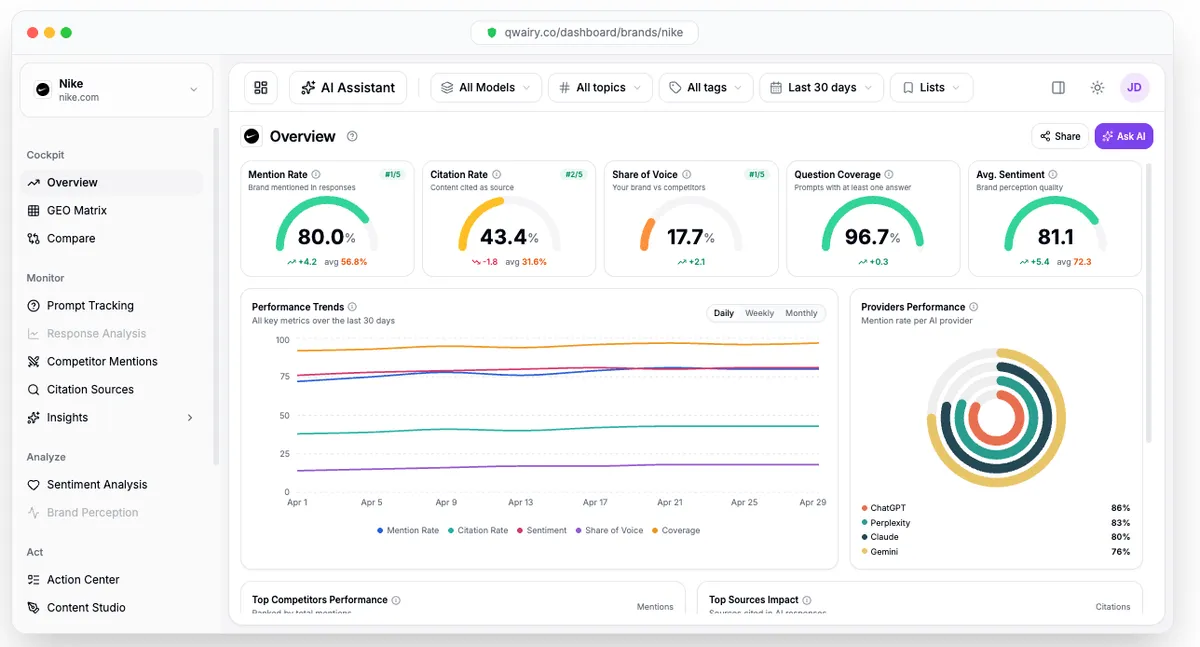The image size is (1200, 647).
Task: Switch theme with the sun icon
Action: point(1097,88)
